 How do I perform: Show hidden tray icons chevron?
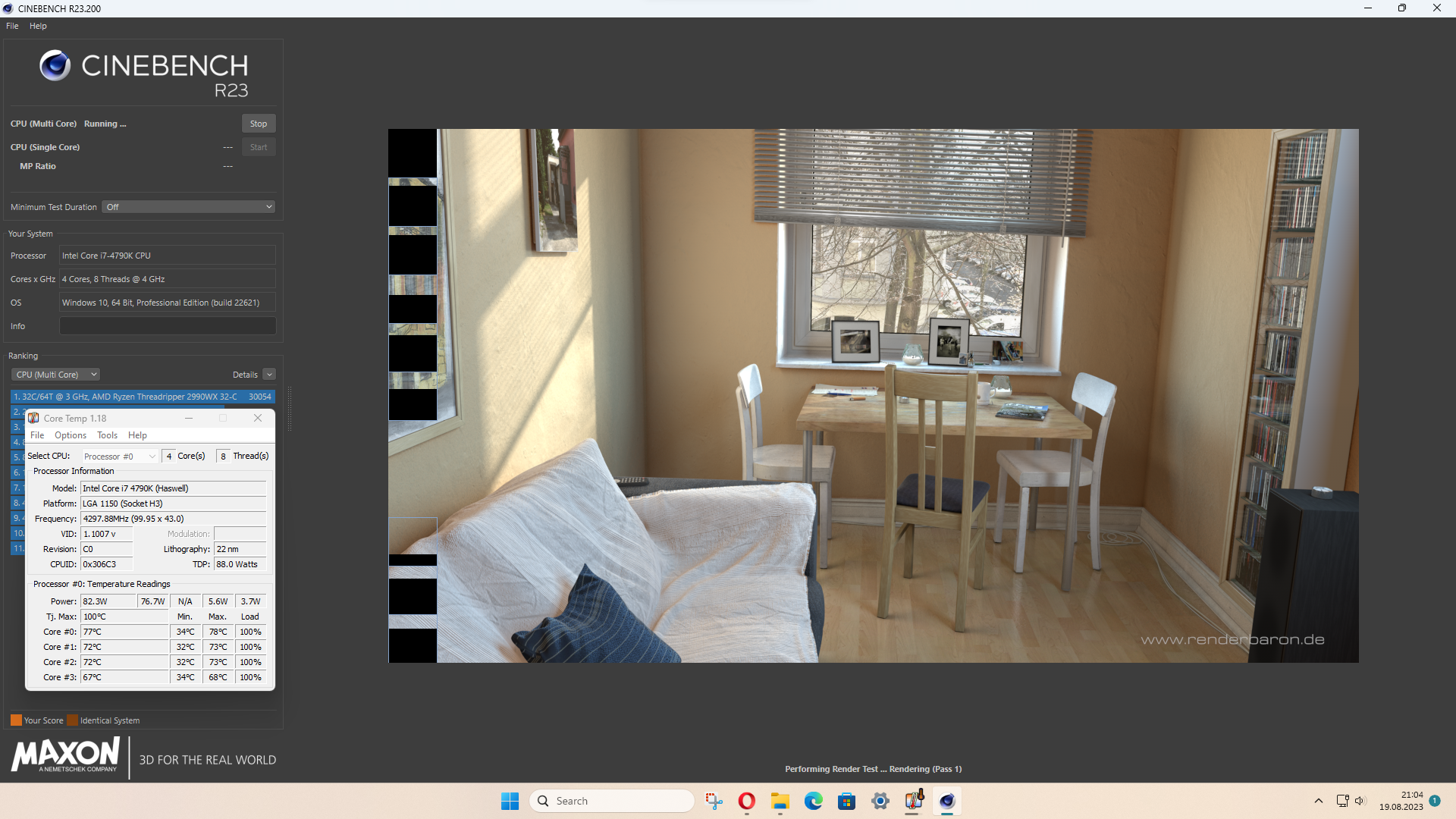(x=1319, y=801)
